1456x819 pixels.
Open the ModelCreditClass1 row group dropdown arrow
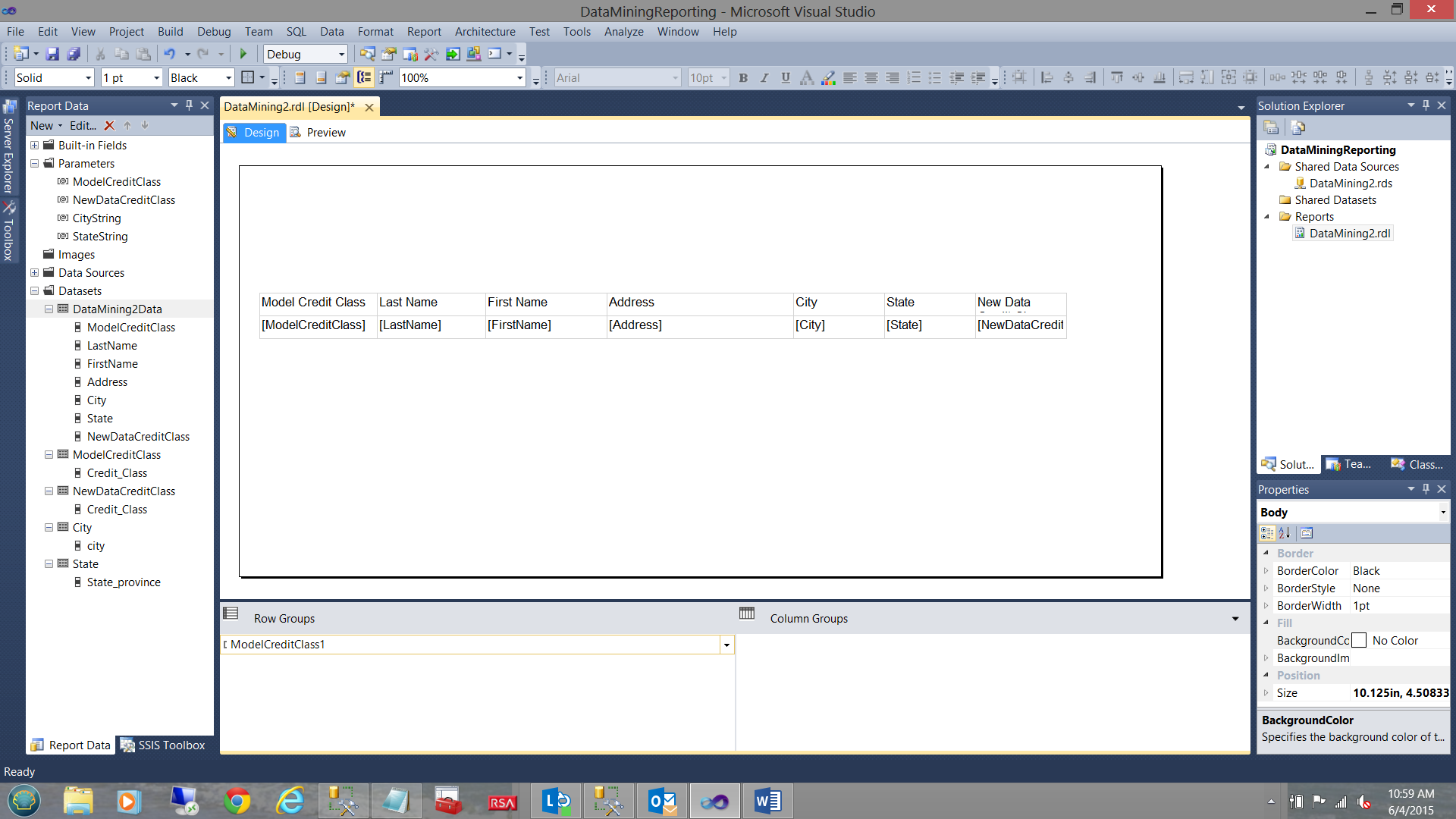(x=726, y=645)
